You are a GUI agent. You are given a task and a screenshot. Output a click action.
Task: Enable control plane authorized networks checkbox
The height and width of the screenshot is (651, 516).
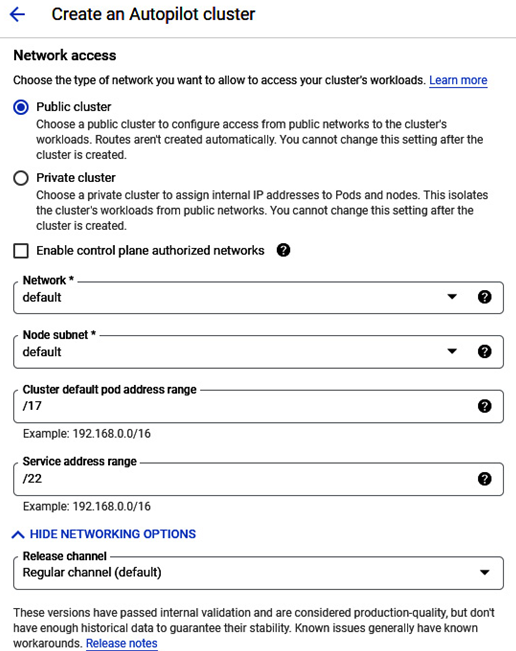[x=21, y=251]
